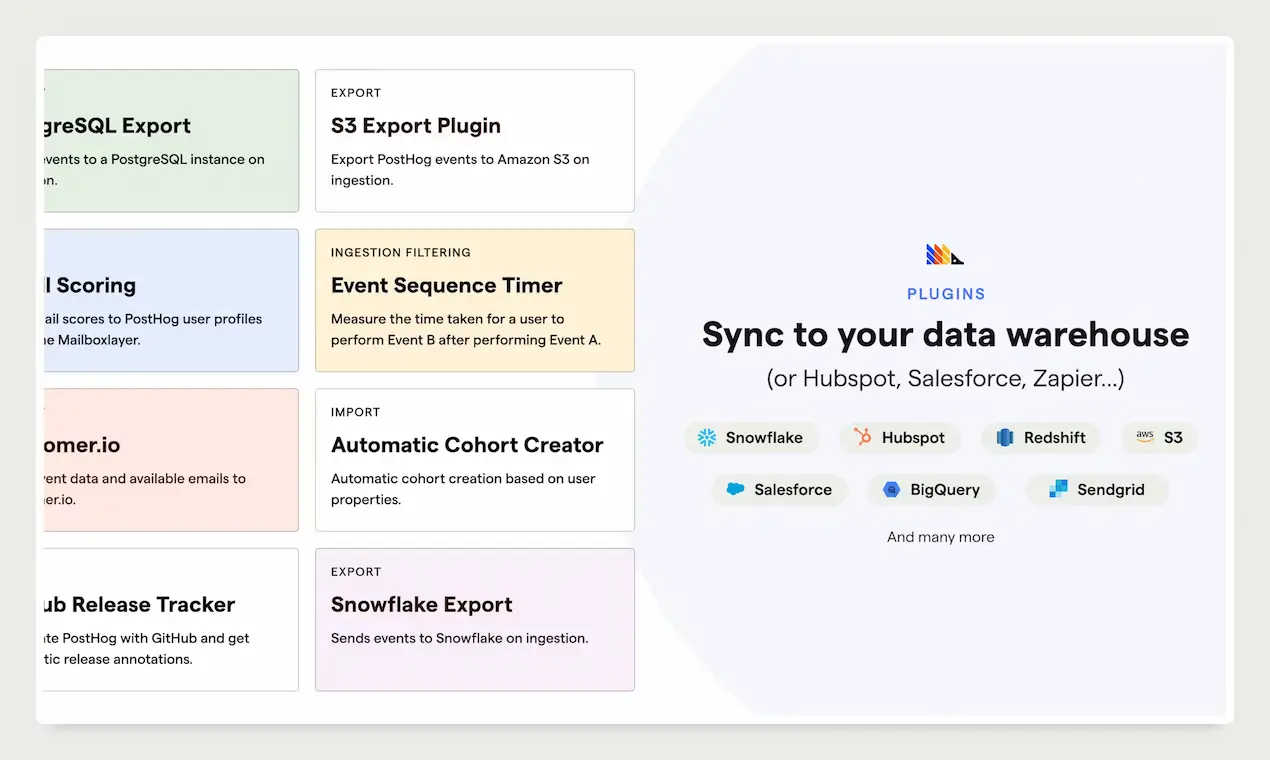Click the PLUGINS label link
This screenshot has height=760, width=1270.
point(945,294)
